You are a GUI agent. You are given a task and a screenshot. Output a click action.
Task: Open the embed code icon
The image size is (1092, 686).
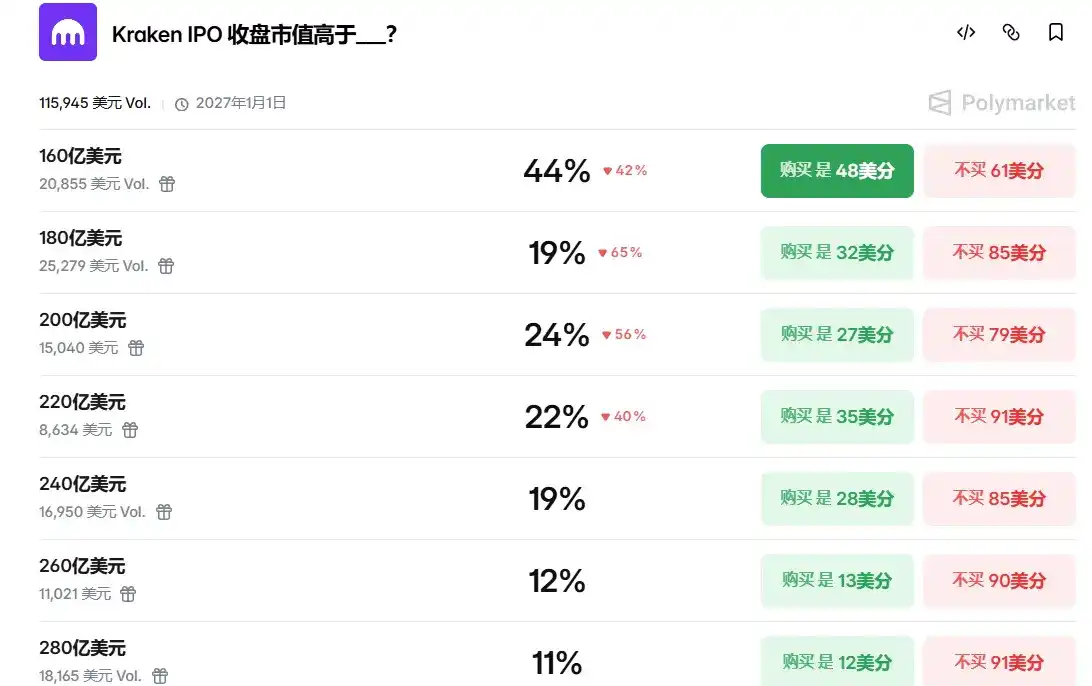pos(966,32)
